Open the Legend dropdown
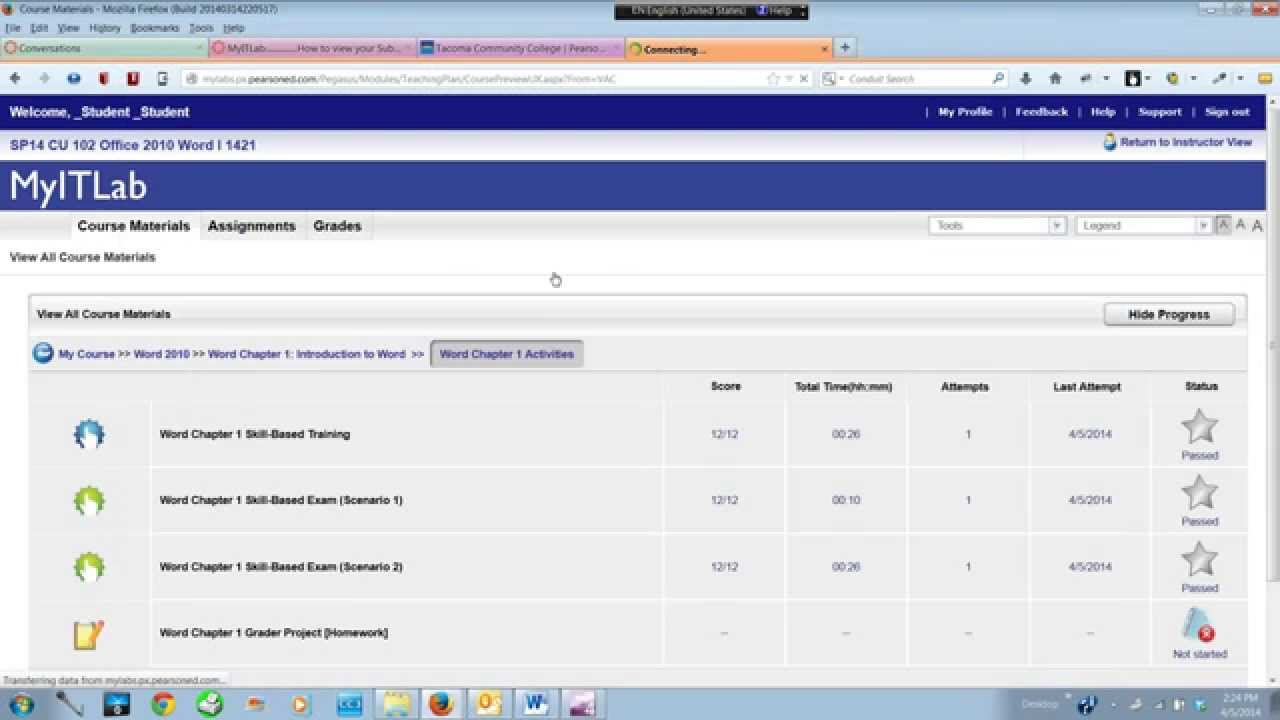1280x720 pixels. [1144, 226]
